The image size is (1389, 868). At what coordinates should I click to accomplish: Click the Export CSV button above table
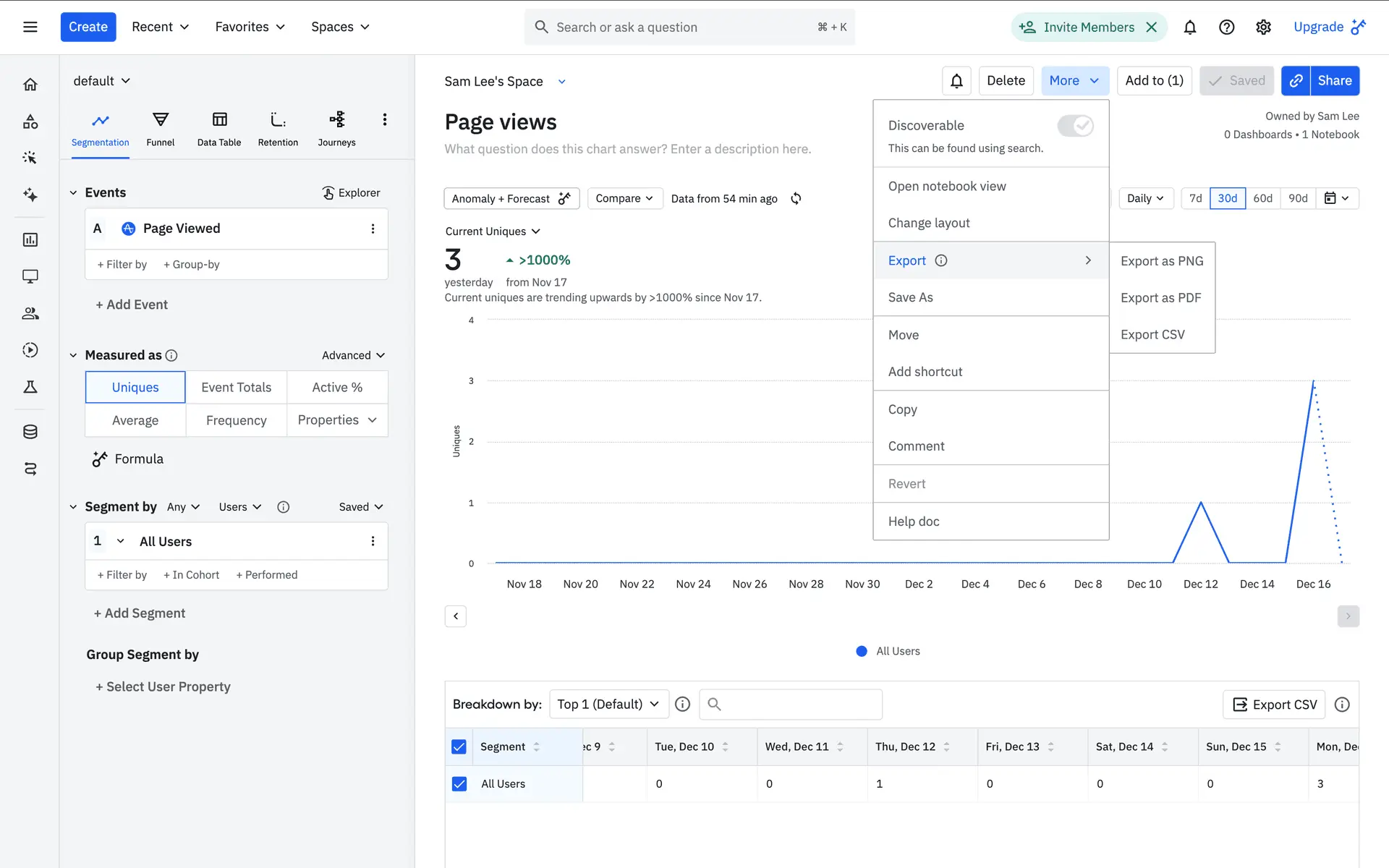[1274, 704]
